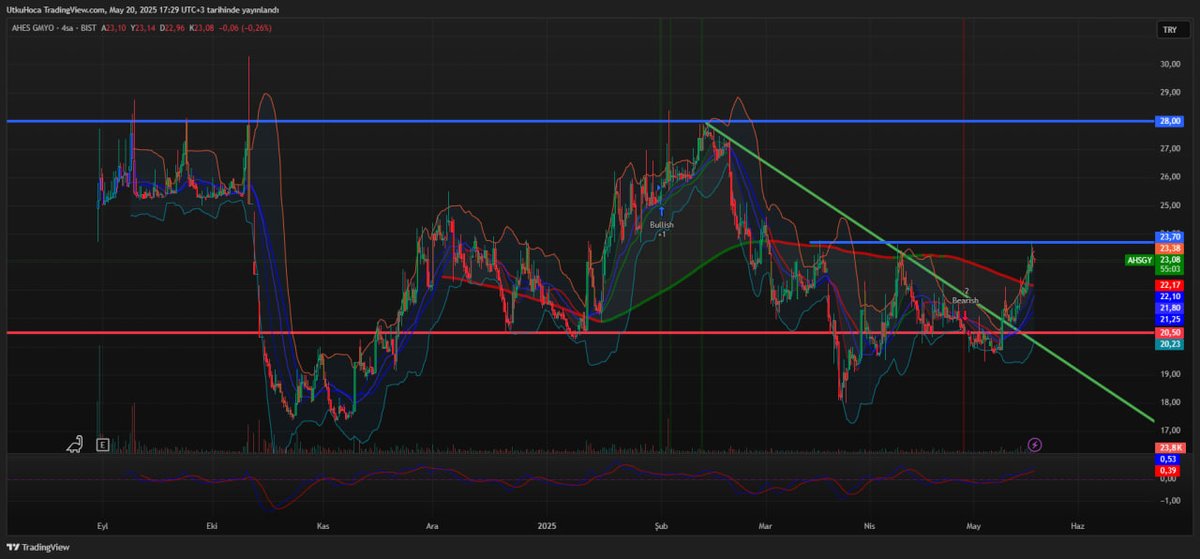Click the 'Şub' month label on time axis
1200x559 pixels.
660,525
